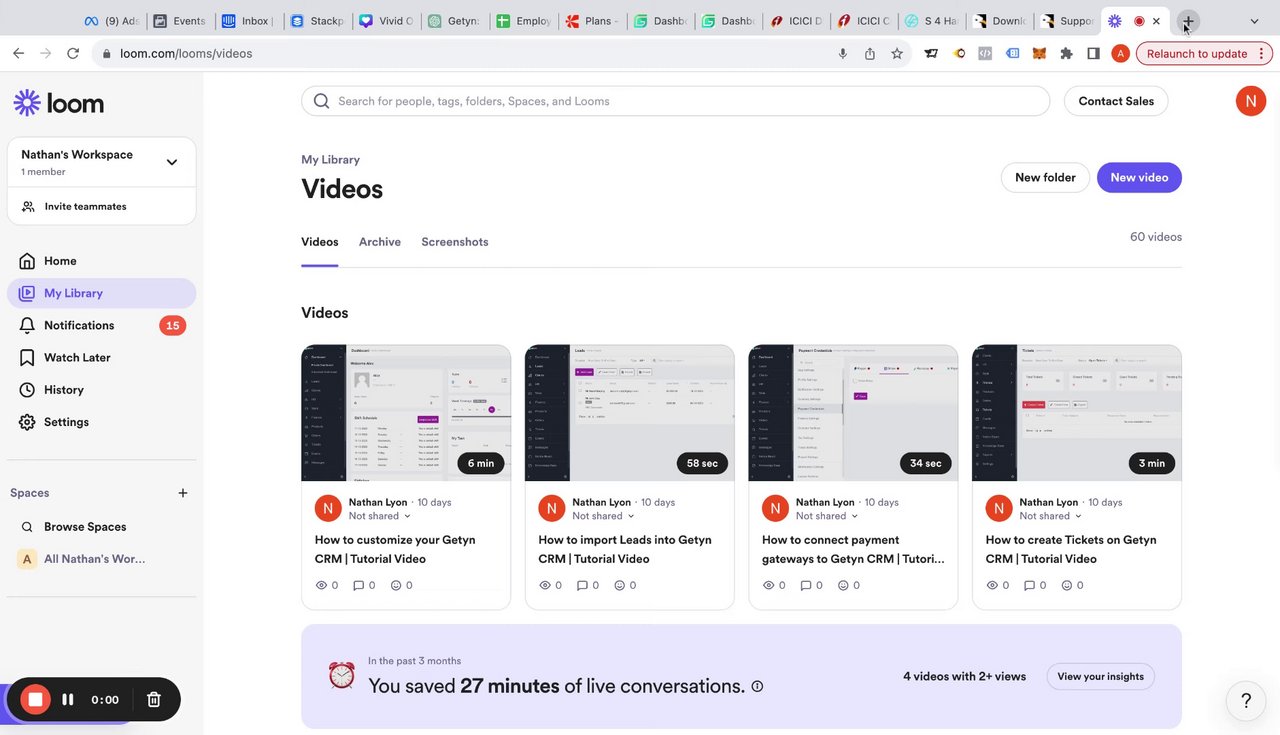The image size is (1280, 735).
Task: Click View your insights button
Action: pos(1100,677)
